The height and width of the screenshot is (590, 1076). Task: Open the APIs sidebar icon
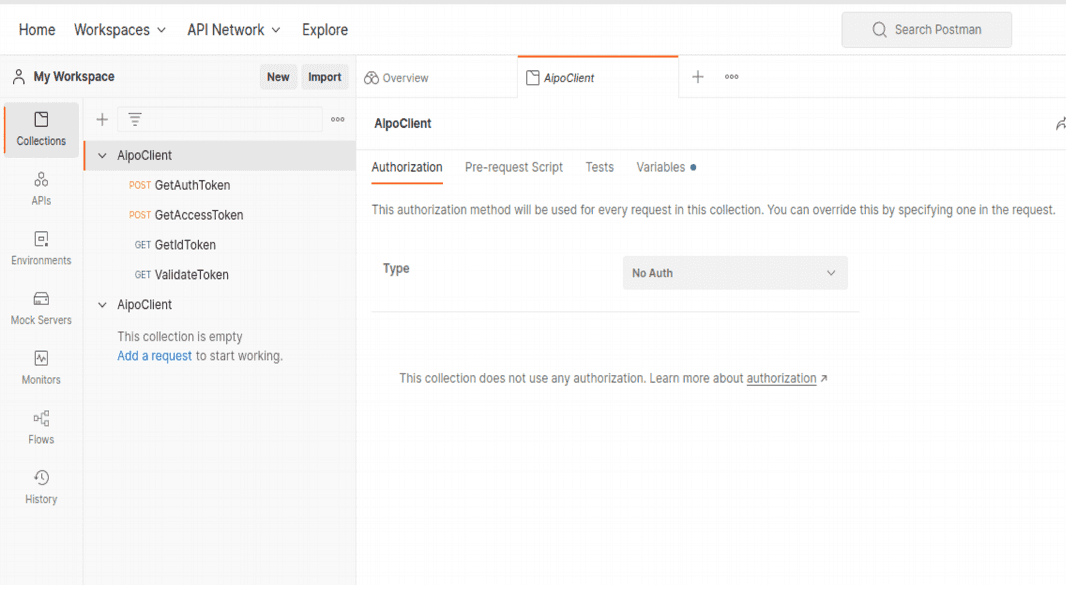(41, 189)
